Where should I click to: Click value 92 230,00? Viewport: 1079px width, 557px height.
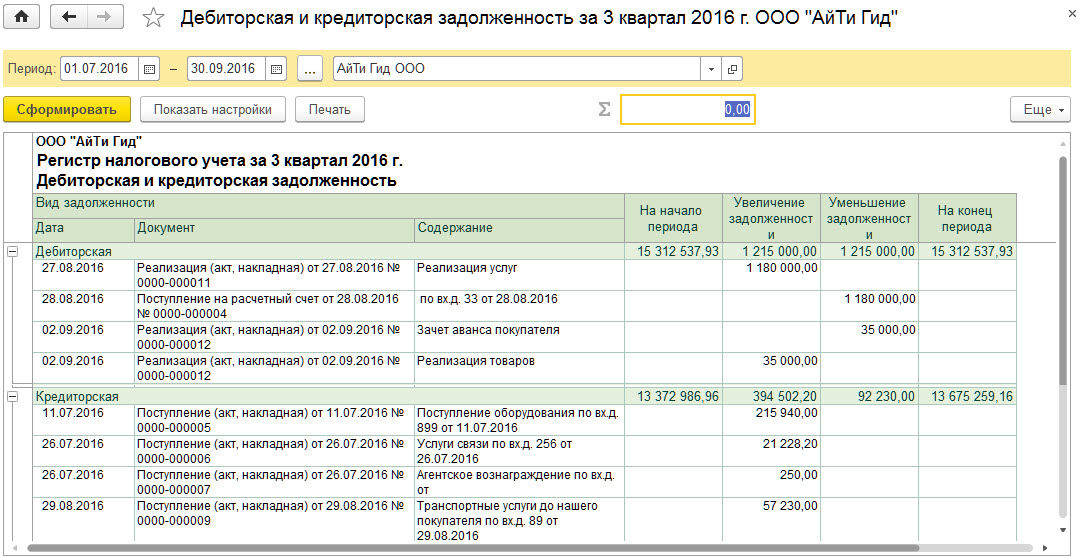884,397
